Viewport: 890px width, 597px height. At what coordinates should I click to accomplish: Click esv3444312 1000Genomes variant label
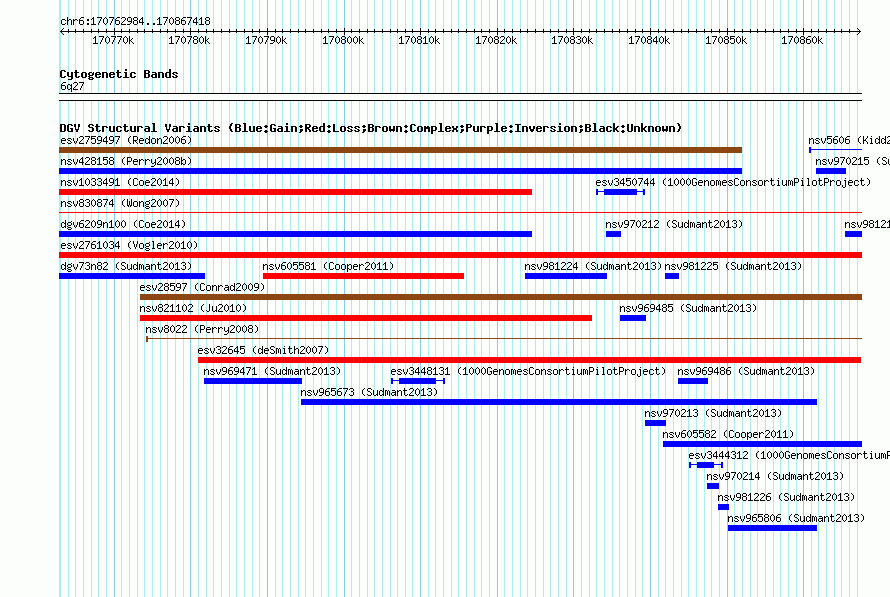(x=789, y=455)
